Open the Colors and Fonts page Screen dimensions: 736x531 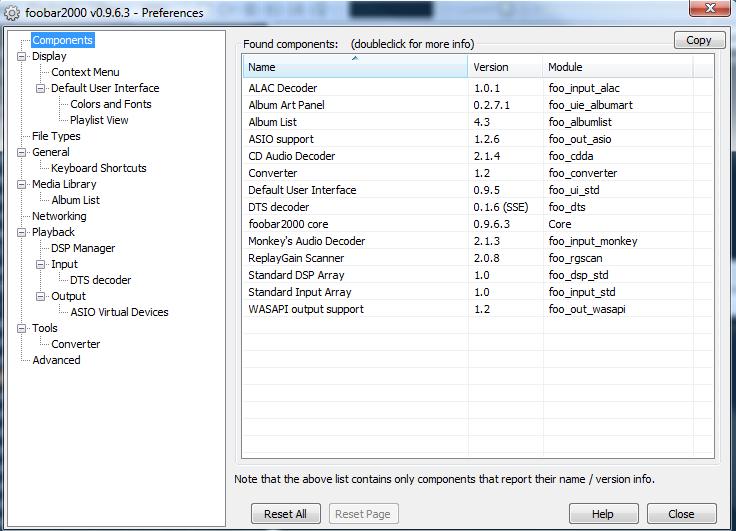coord(111,104)
